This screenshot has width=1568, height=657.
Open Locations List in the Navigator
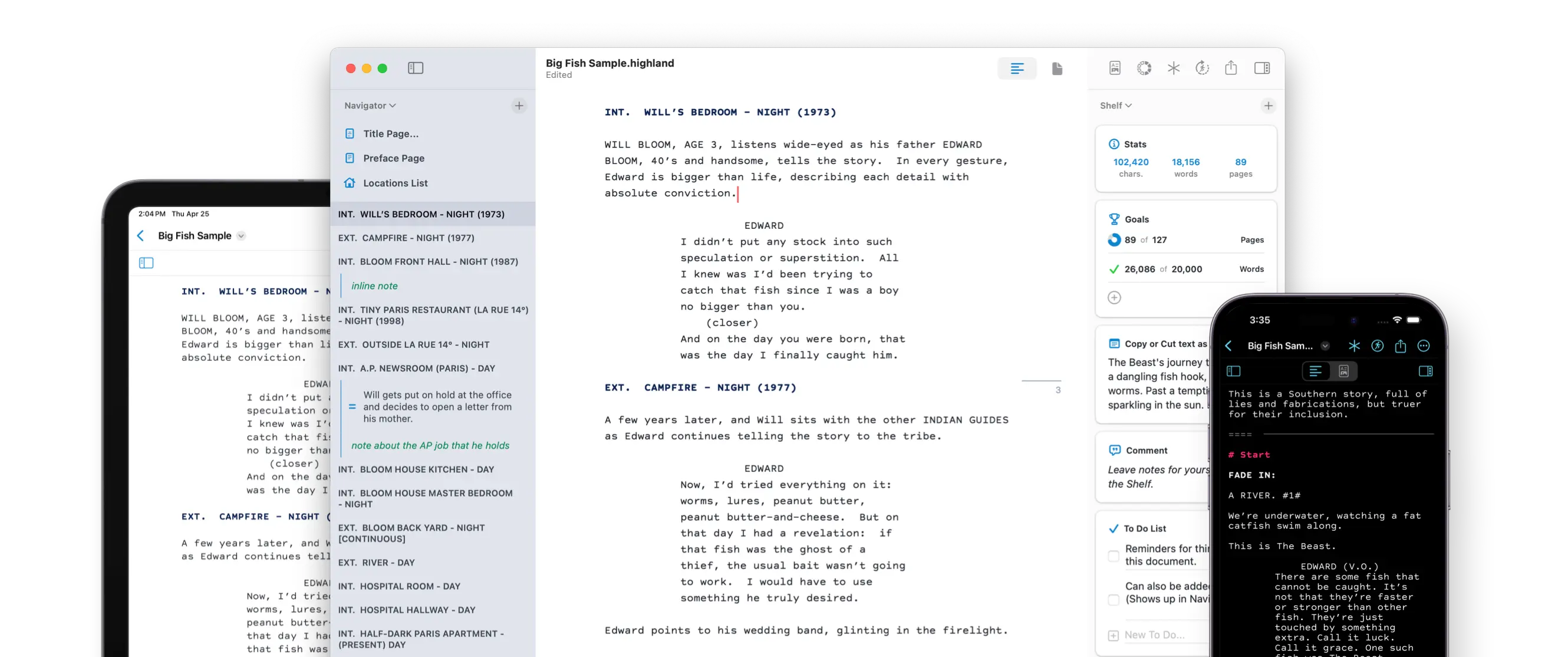tap(395, 183)
